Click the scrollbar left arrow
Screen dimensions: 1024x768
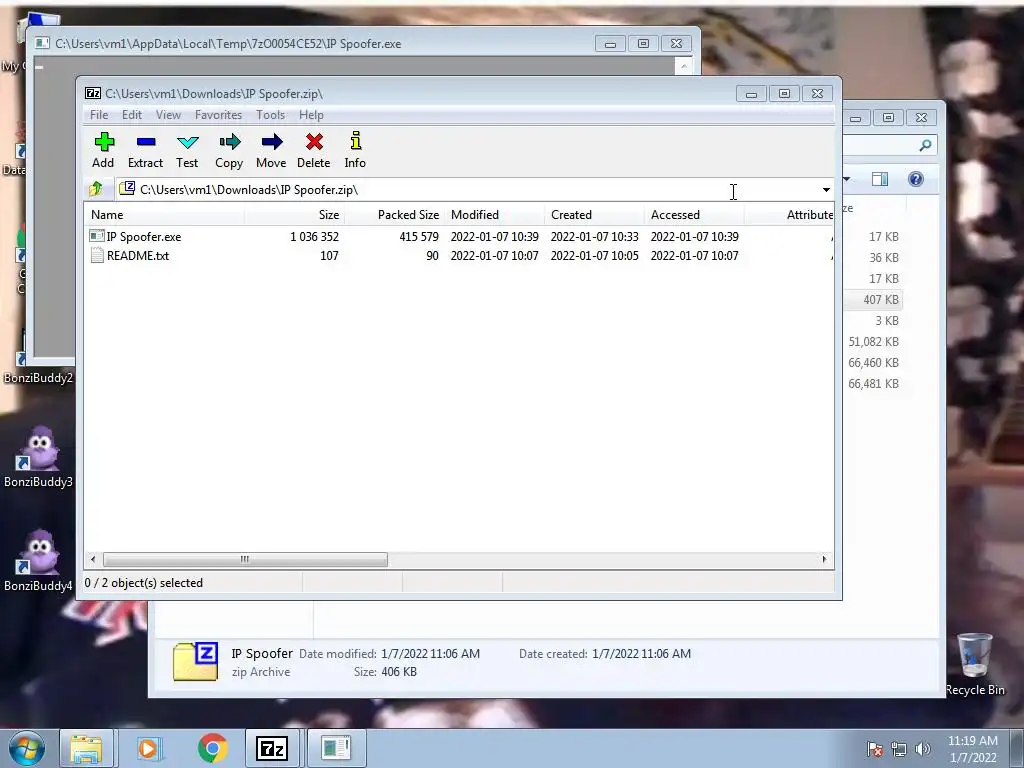(93, 559)
